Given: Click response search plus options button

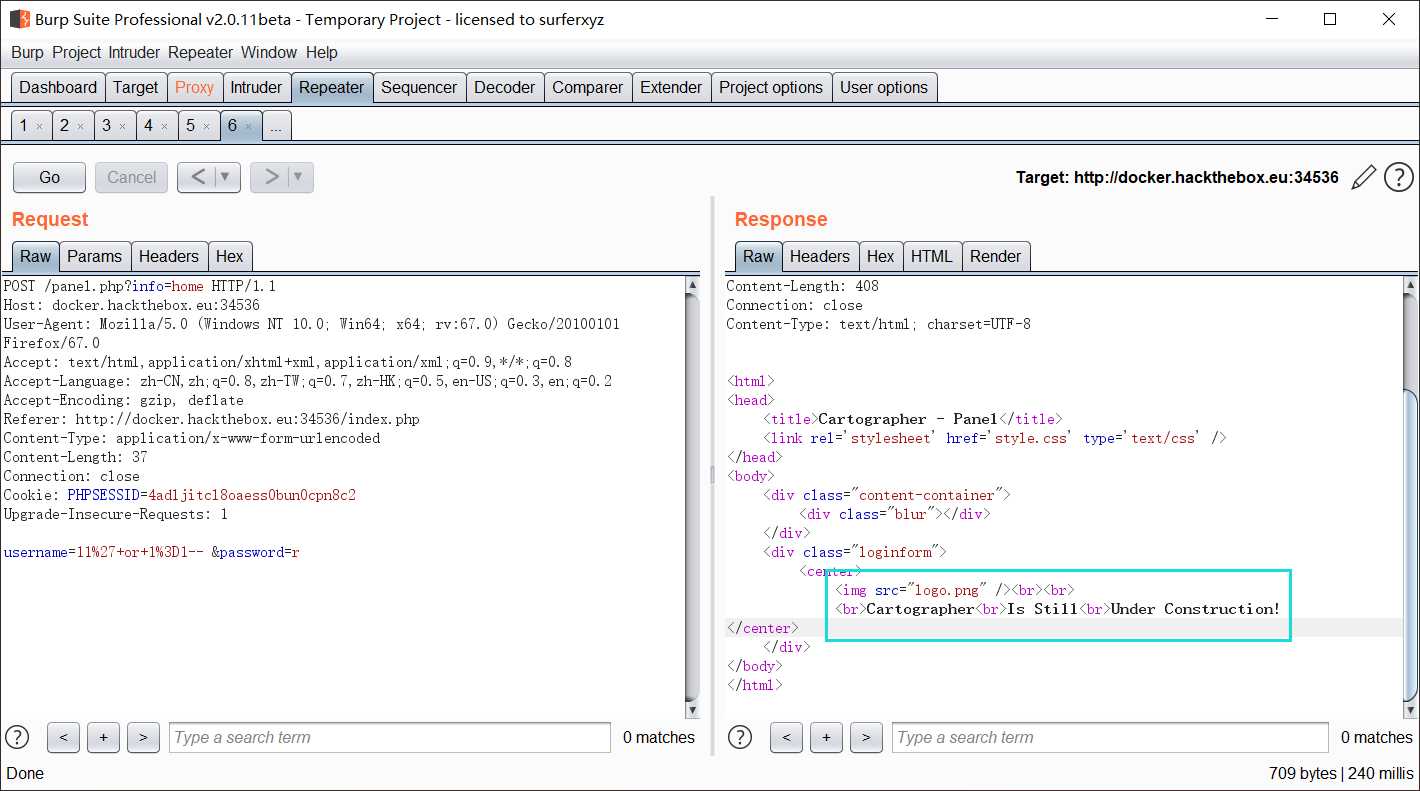Looking at the screenshot, I should (x=826, y=737).
